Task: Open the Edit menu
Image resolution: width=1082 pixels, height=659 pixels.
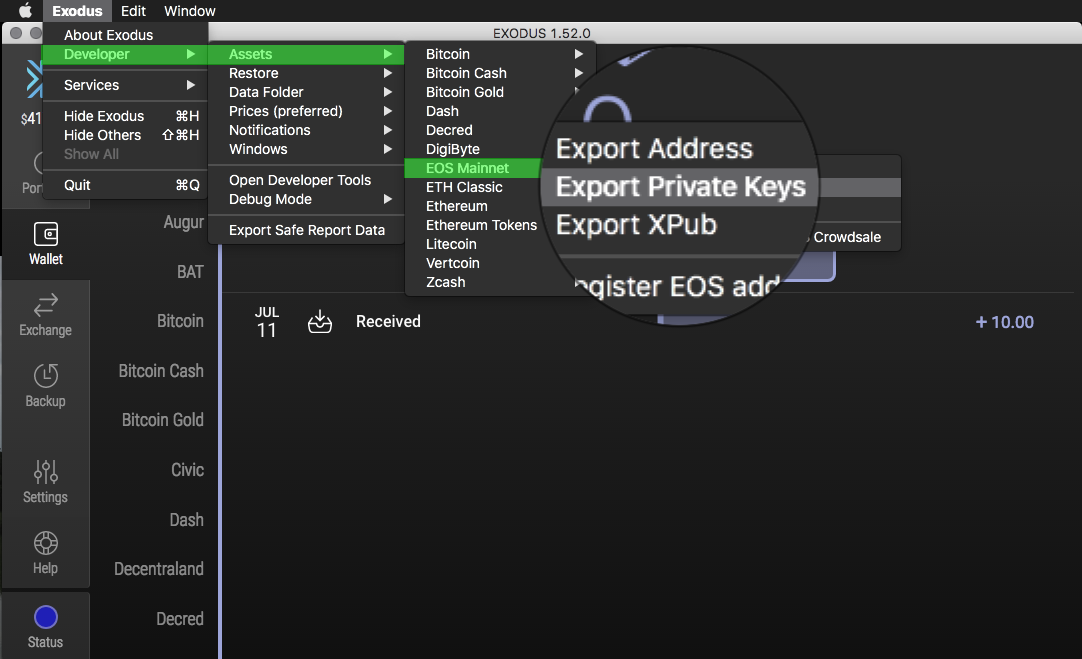Action: point(133,10)
